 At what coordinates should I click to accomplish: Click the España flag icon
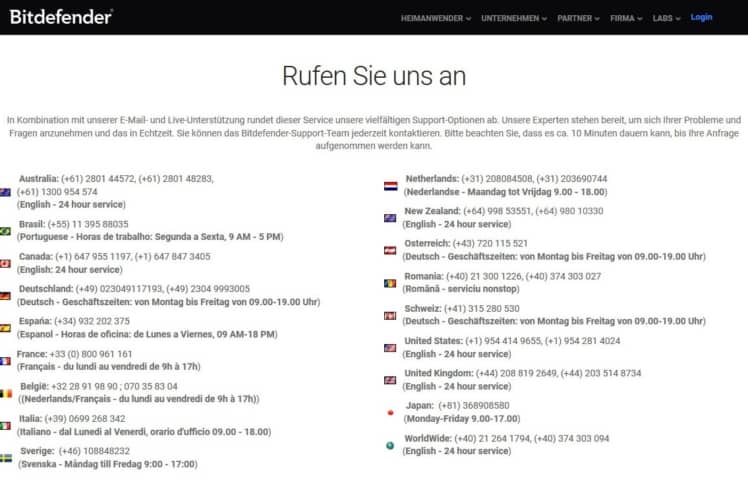[x=5, y=328]
